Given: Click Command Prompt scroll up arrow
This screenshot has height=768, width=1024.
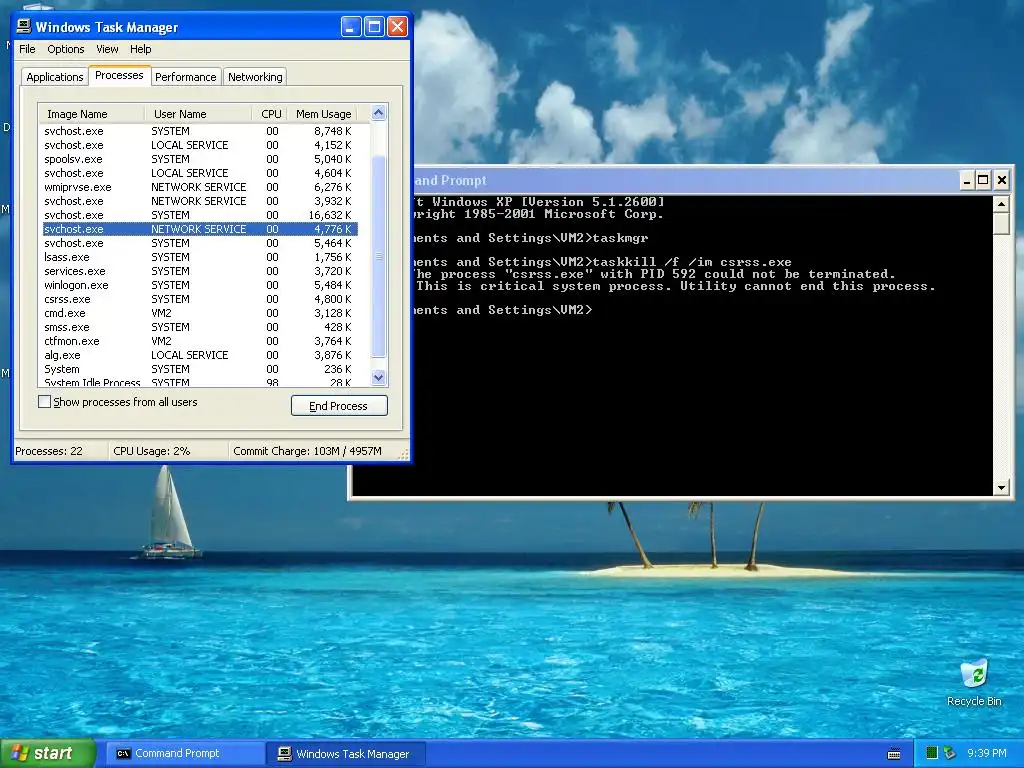Looking at the screenshot, I should (x=1001, y=204).
